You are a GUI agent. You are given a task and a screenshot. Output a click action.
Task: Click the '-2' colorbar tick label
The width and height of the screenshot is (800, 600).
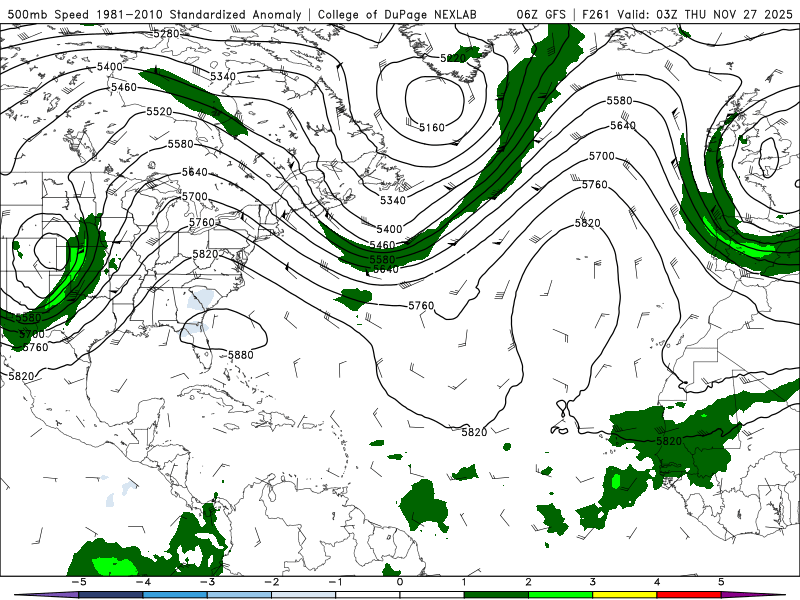point(271,582)
